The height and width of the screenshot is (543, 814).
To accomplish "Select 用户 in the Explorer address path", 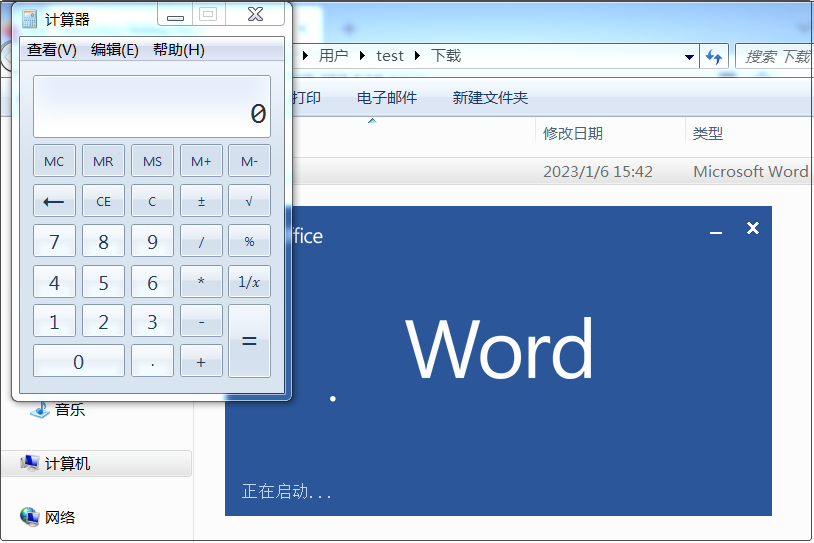I will tap(333, 56).
